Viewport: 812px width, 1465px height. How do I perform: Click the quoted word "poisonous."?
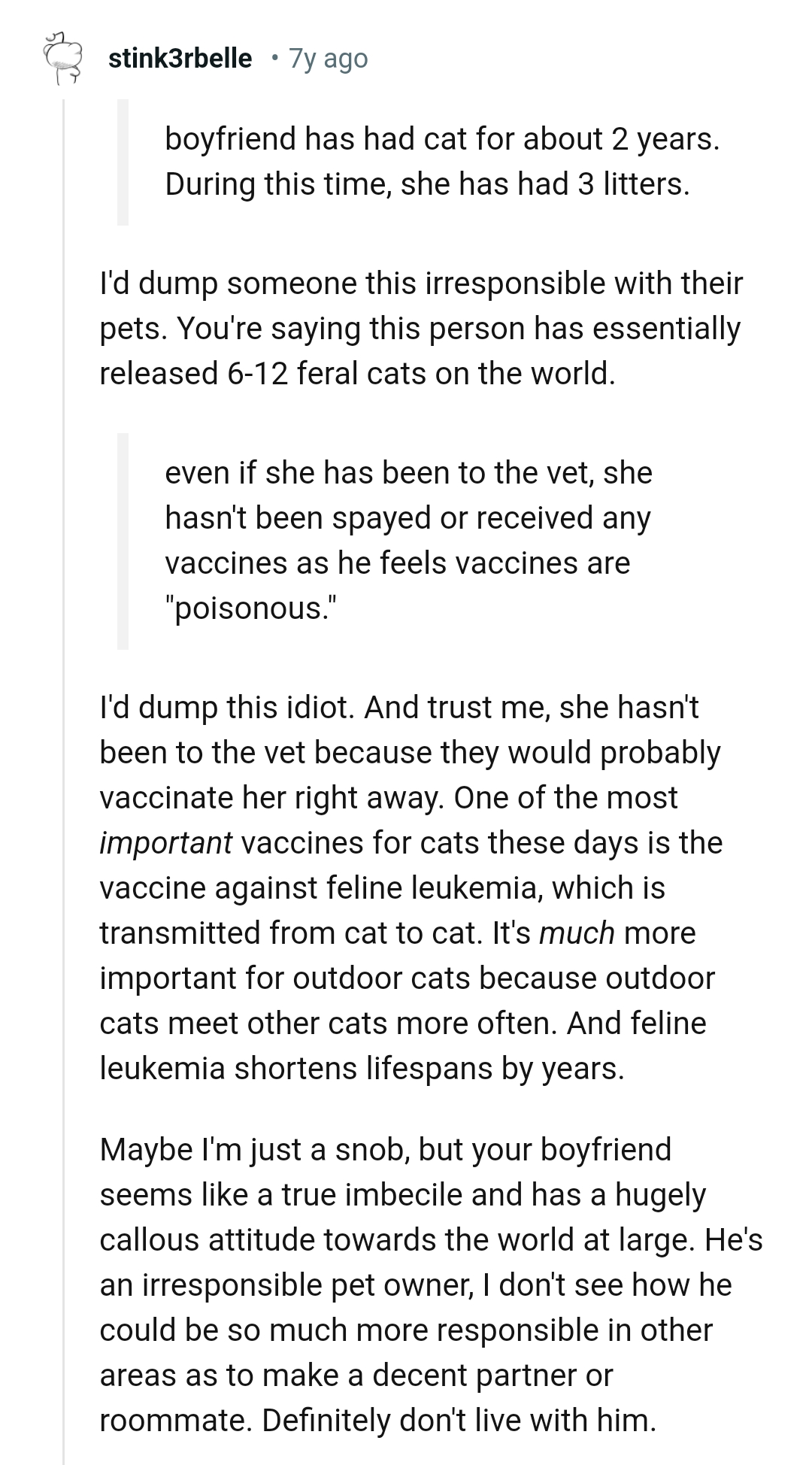click(251, 608)
